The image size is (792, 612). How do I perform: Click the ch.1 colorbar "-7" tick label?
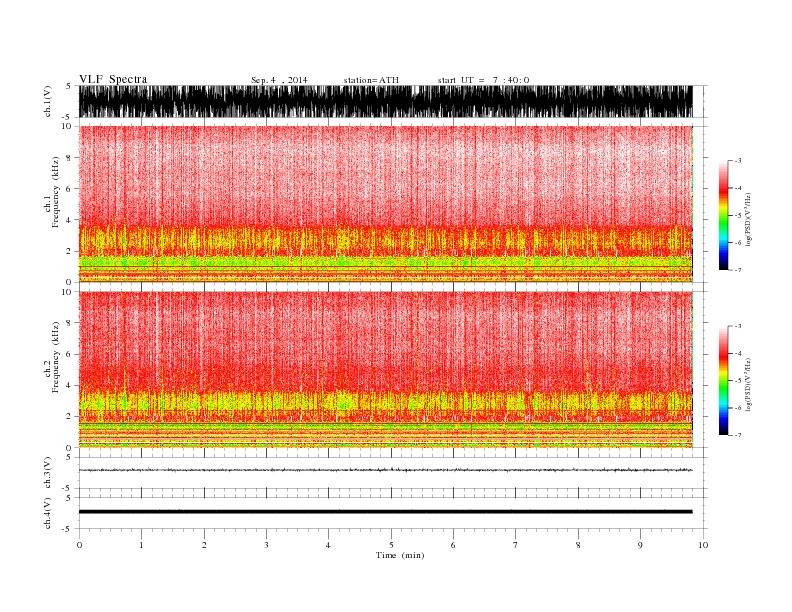click(738, 270)
